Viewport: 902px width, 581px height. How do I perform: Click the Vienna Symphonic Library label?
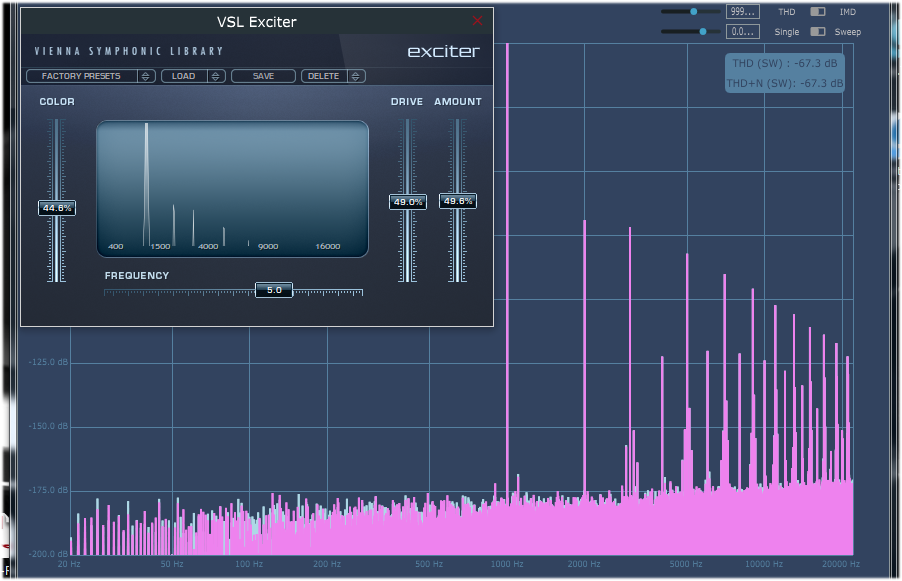coord(128,51)
